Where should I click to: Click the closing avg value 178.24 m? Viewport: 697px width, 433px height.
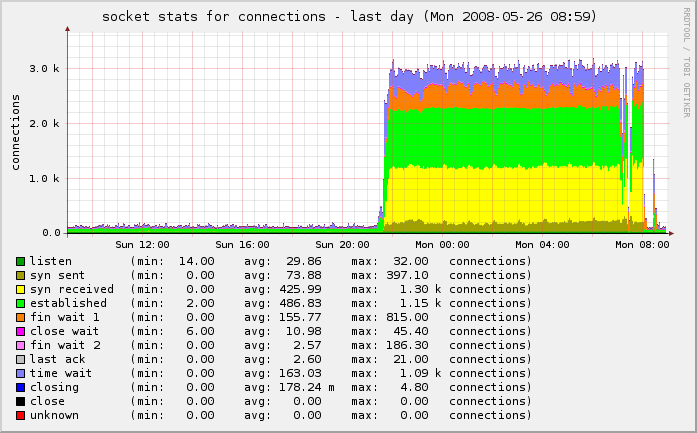(307, 388)
